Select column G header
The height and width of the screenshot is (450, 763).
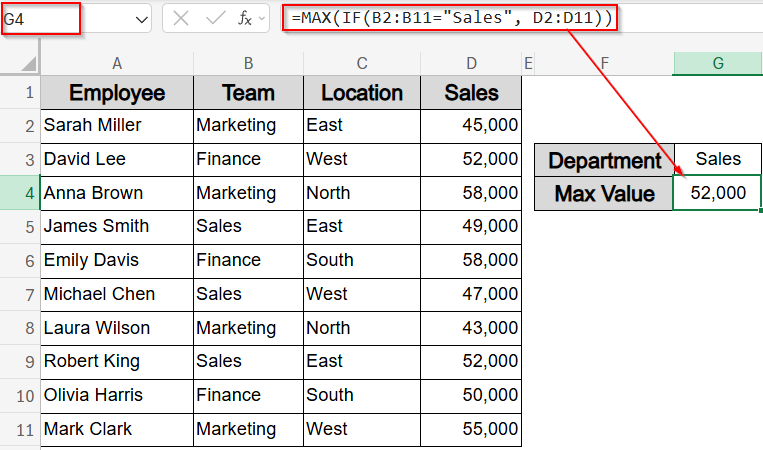point(718,63)
